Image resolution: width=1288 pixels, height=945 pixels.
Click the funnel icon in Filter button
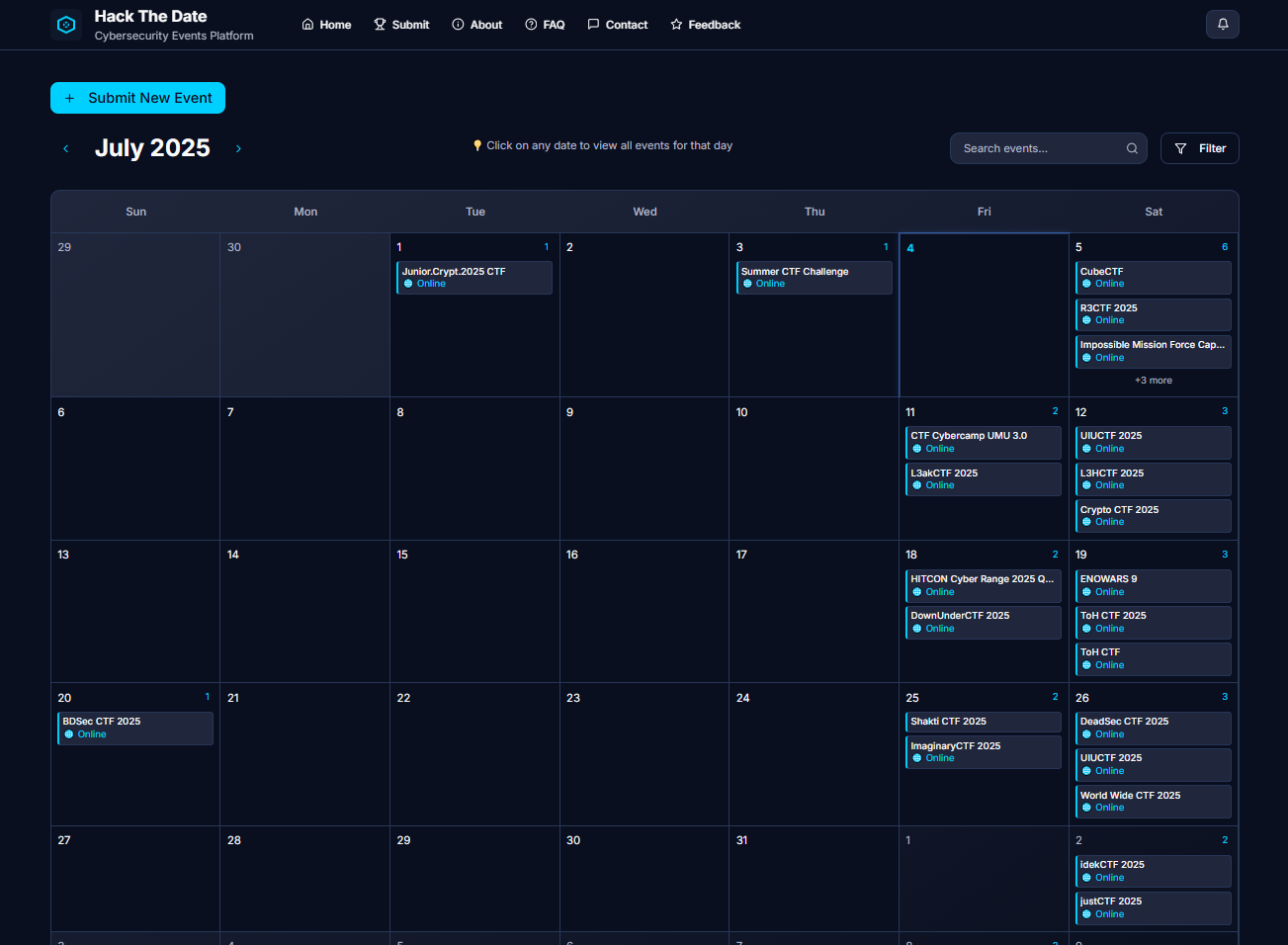[x=1180, y=148]
